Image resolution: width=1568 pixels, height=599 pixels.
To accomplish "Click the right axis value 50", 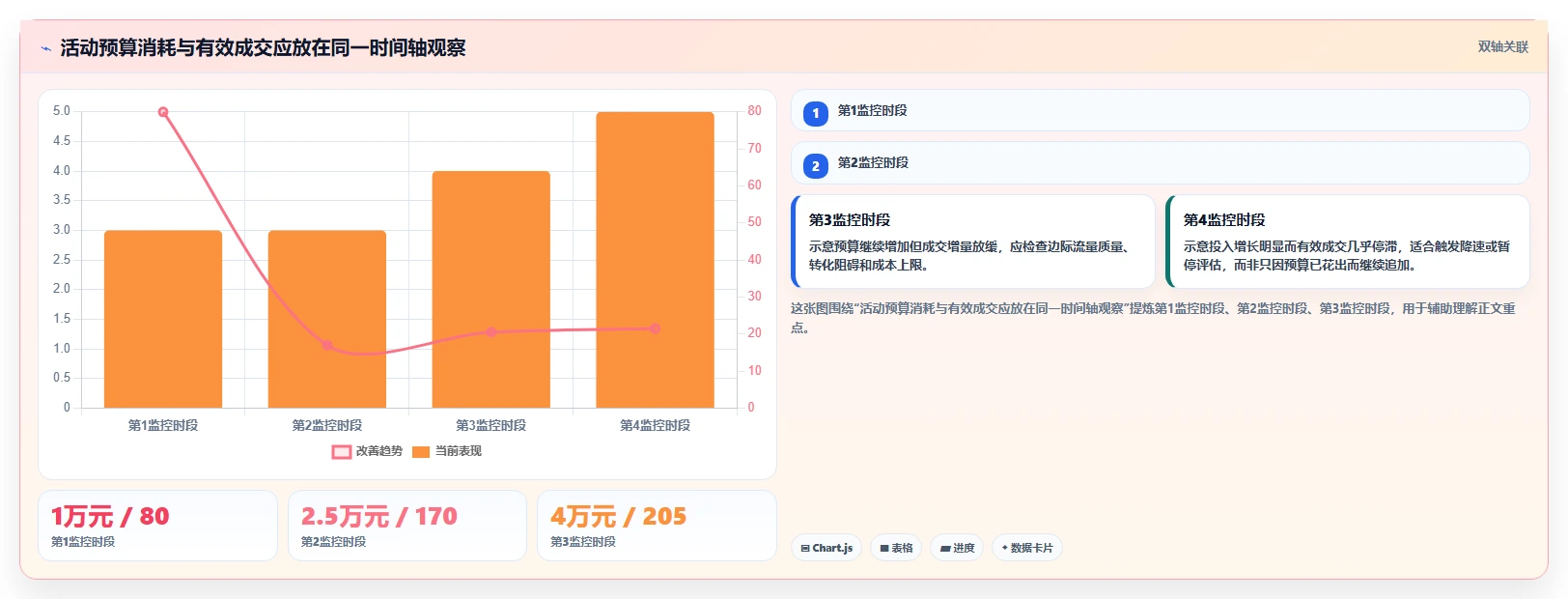I will (x=754, y=222).
